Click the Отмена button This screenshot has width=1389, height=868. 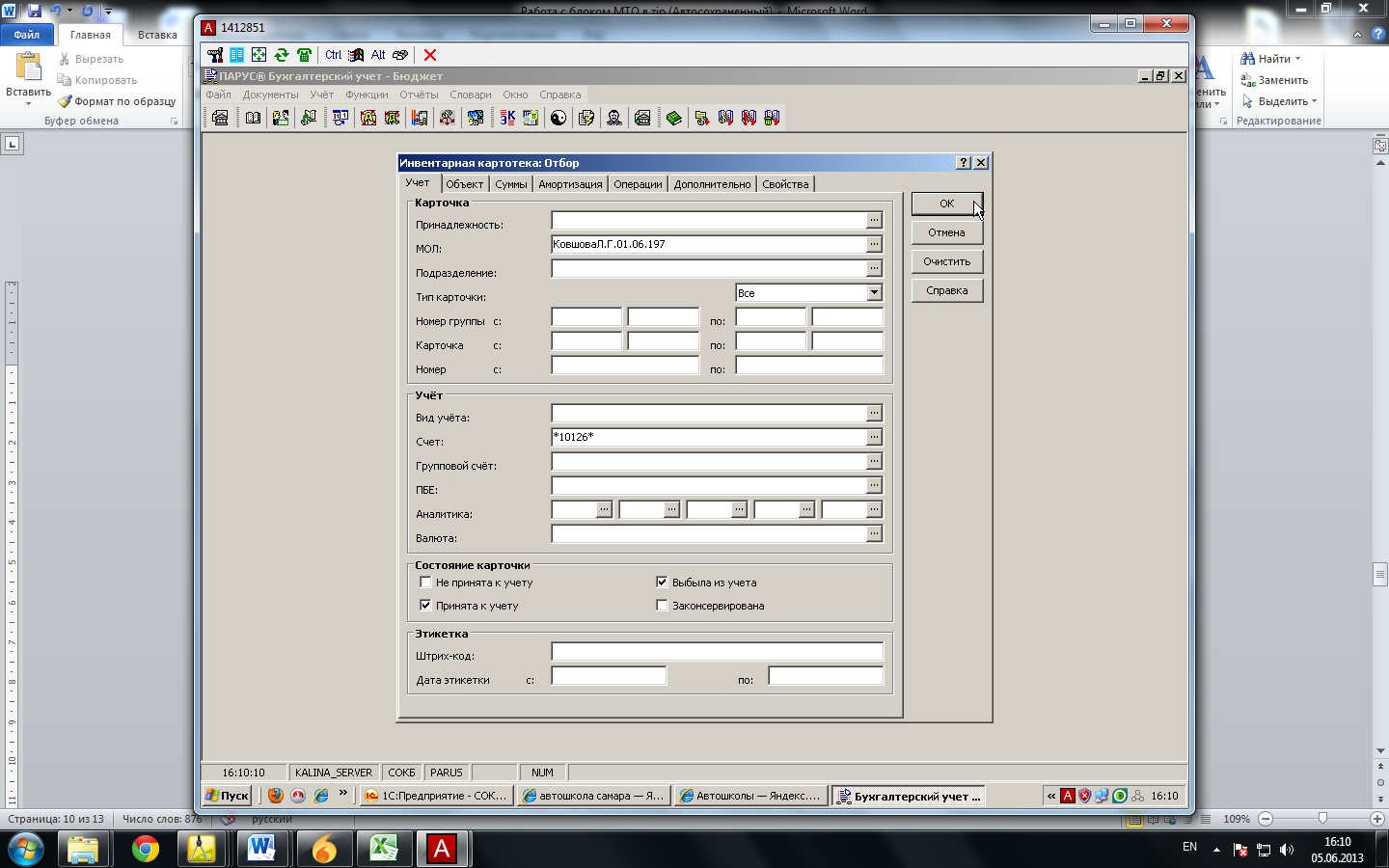[947, 232]
